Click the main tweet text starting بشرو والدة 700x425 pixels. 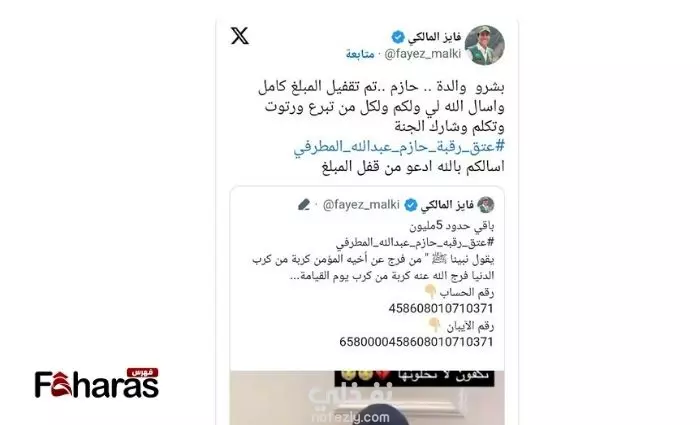(381, 107)
